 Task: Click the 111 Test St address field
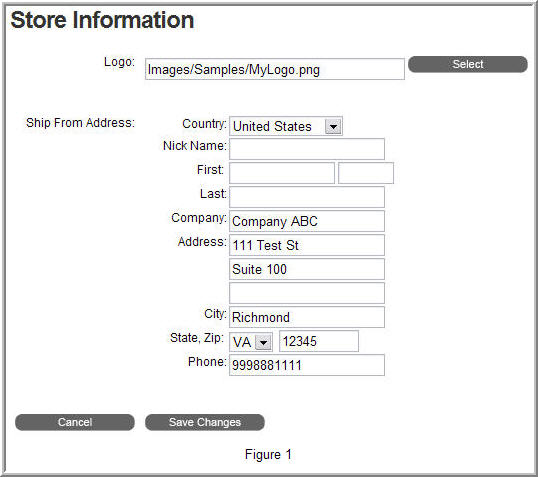pyautogui.click(x=307, y=245)
